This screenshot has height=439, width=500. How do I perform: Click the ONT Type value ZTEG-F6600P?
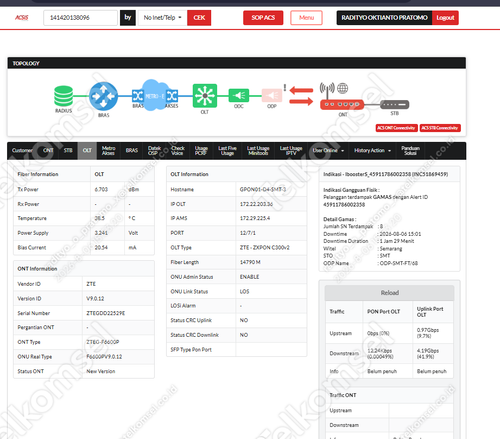103,342
